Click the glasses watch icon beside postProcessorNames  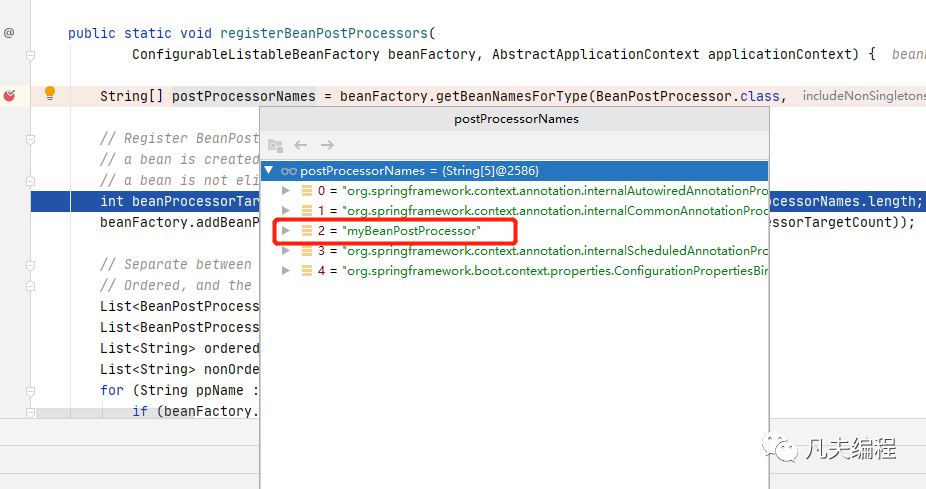coord(289,171)
